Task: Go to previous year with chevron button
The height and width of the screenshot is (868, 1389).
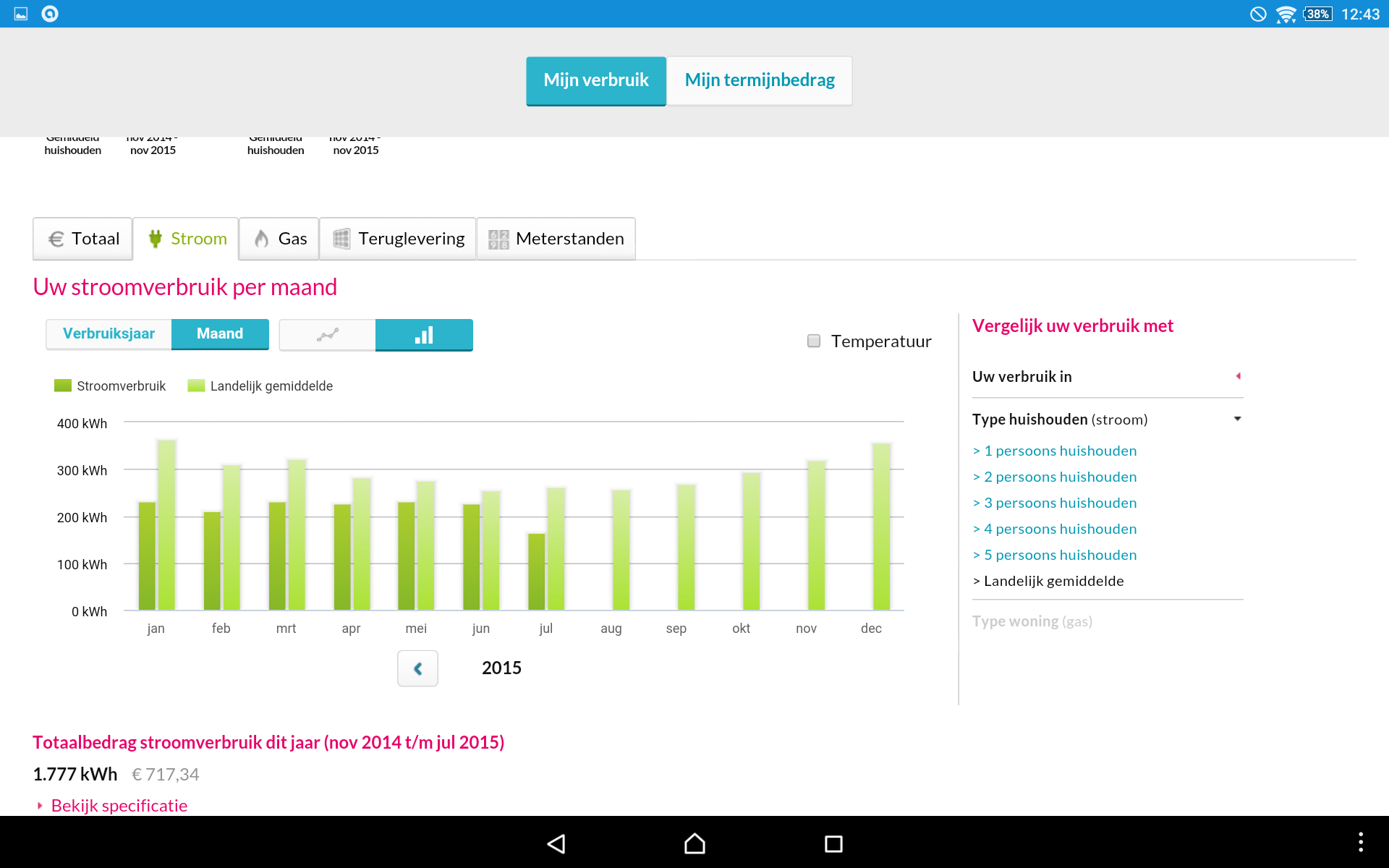Action: click(417, 668)
